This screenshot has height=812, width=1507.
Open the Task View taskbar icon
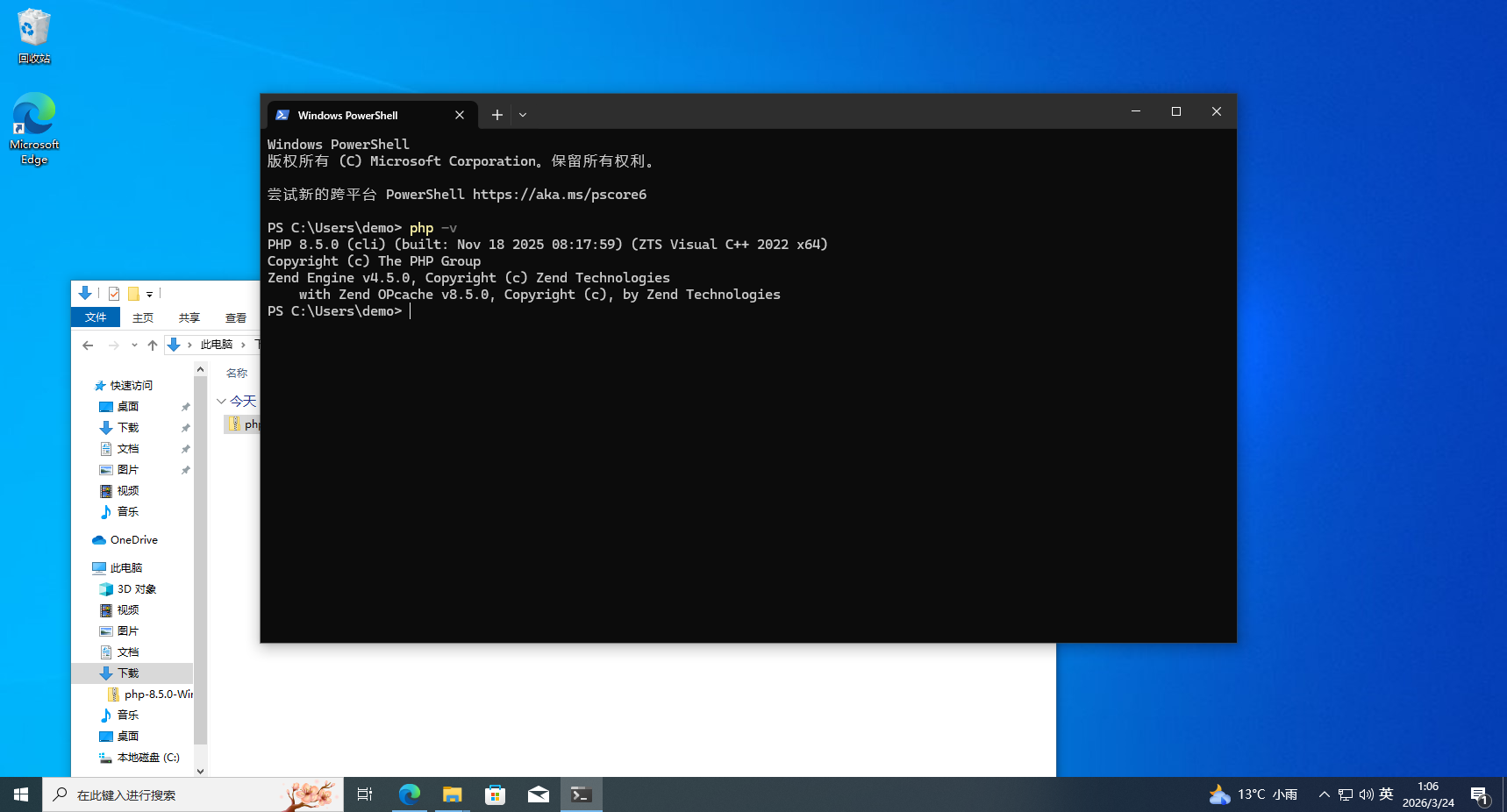coord(365,794)
